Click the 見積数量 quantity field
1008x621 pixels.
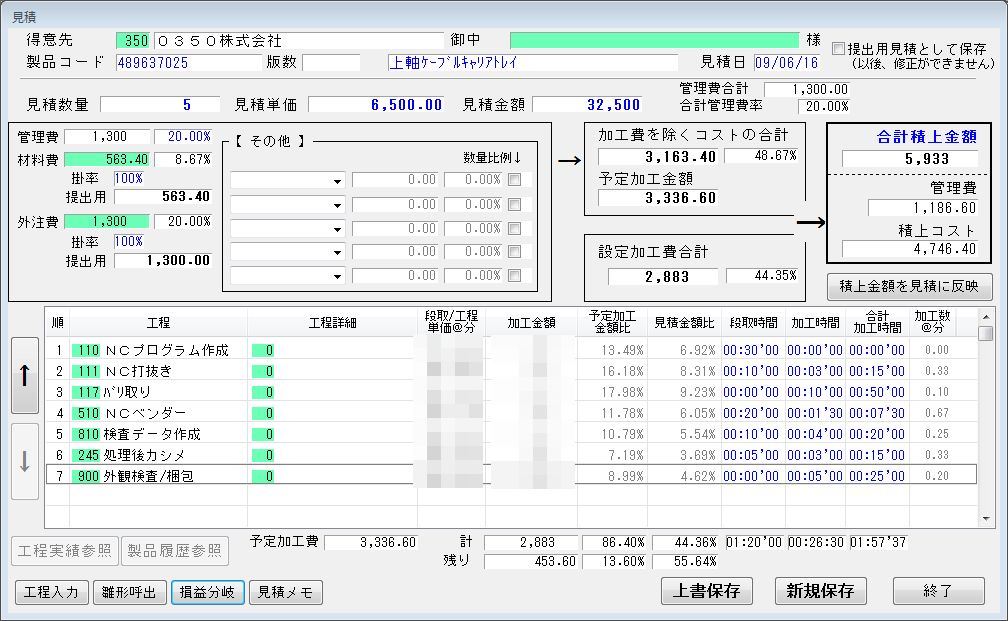[160, 105]
